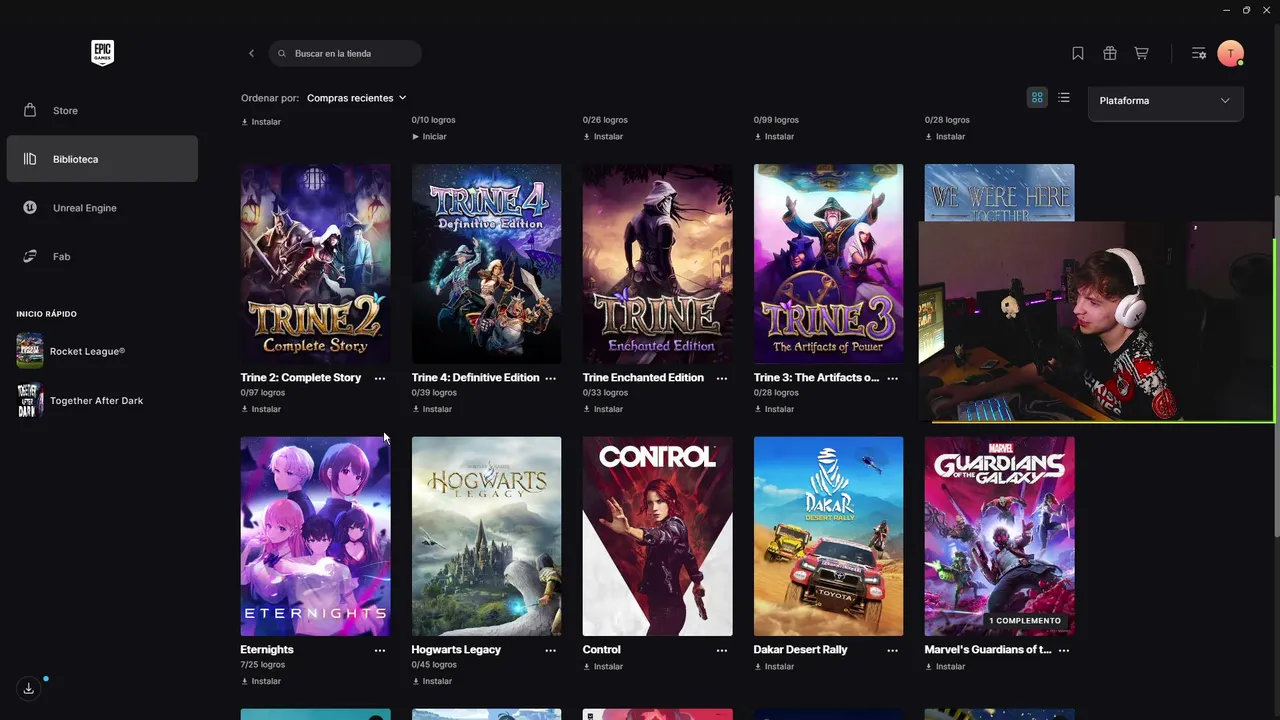This screenshot has width=1280, height=720.
Task: Open the friends list icon next to avatar
Action: [1198, 53]
